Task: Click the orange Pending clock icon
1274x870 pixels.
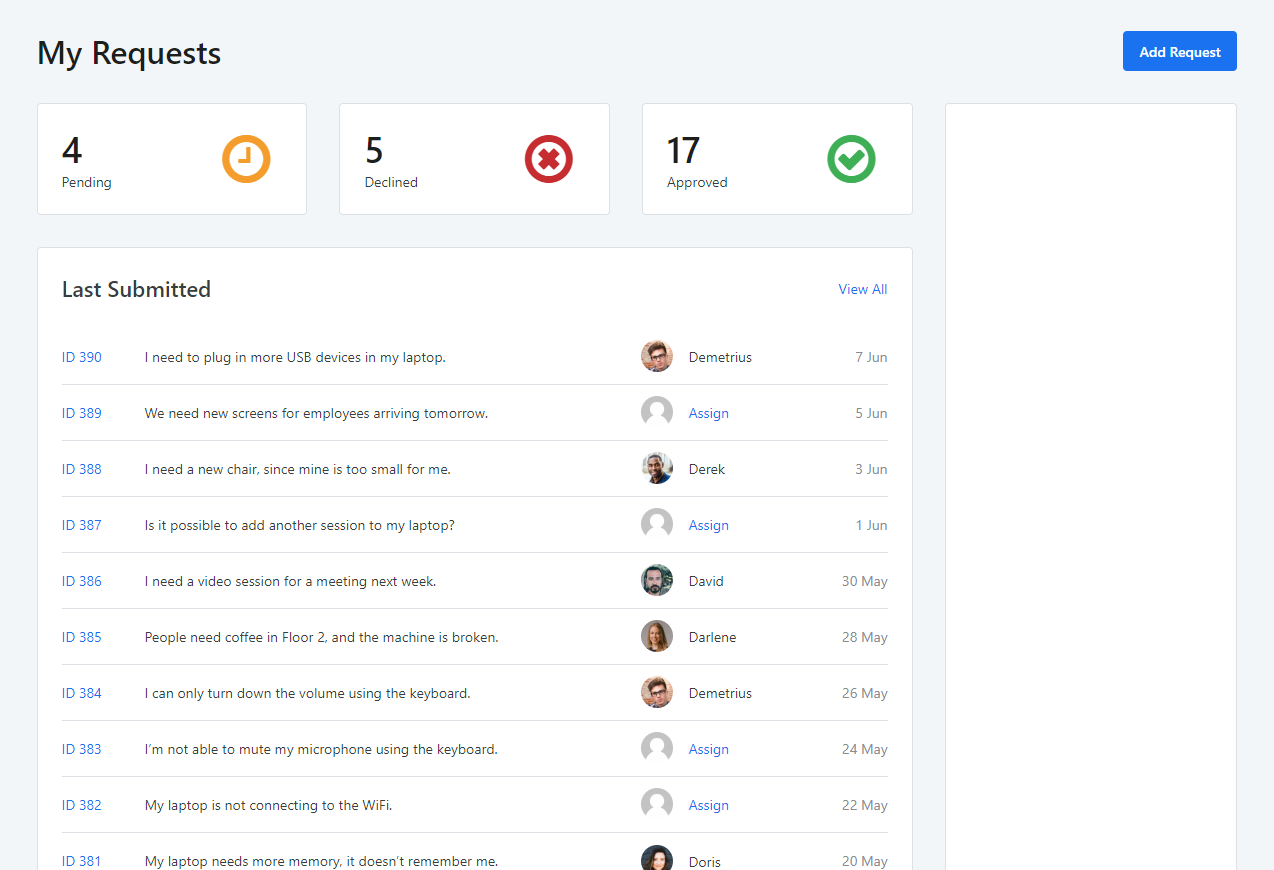Action: click(x=246, y=159)
